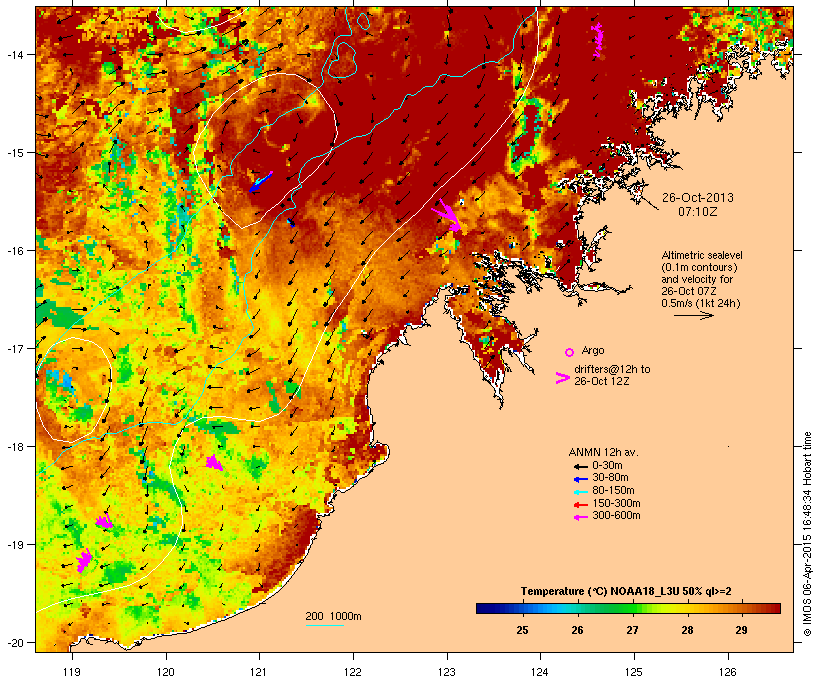This screenshot has width=820, height=680.
Task: Click the magenta Argo circle legend symbol
Action: [569, 352]
